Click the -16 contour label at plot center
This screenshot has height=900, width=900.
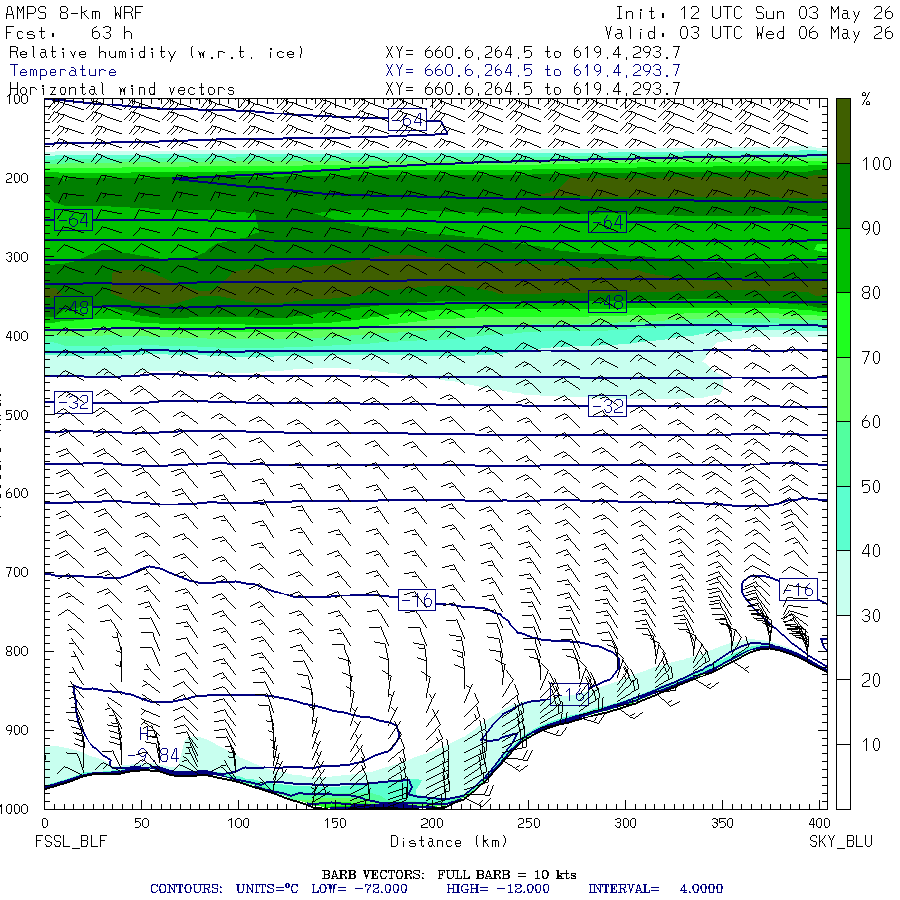pos(417,600)
